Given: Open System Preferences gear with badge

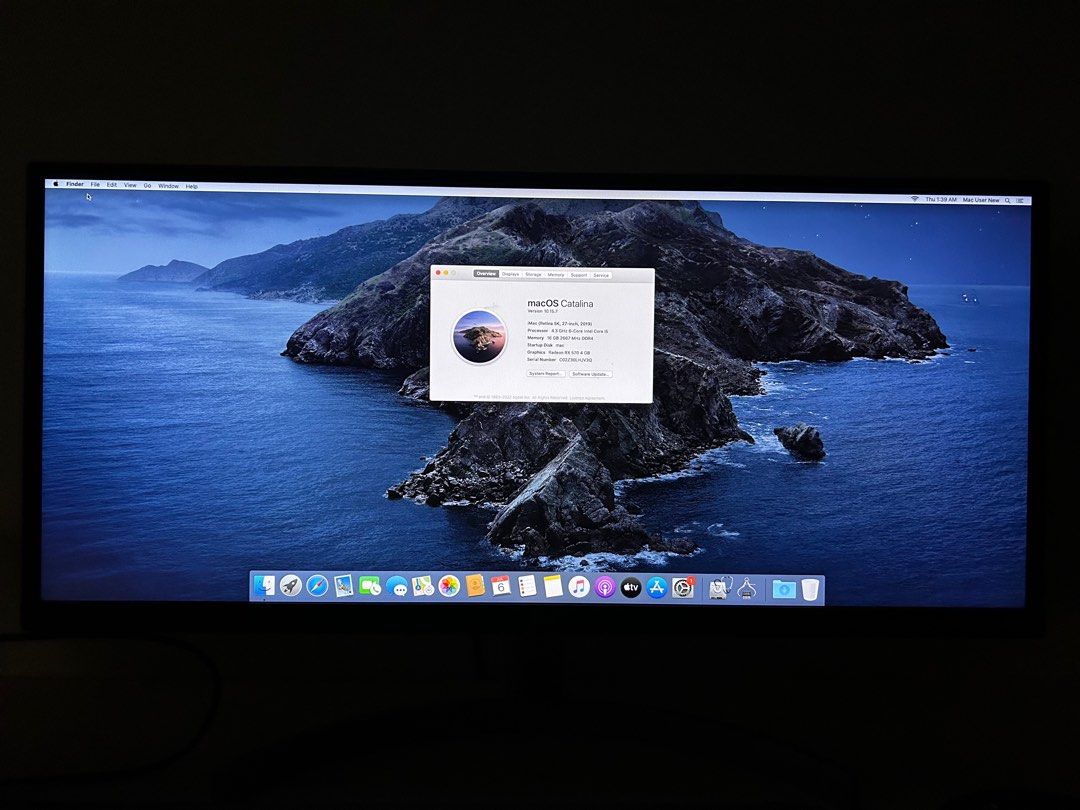Looking at the screenshot, I should 683,588.
